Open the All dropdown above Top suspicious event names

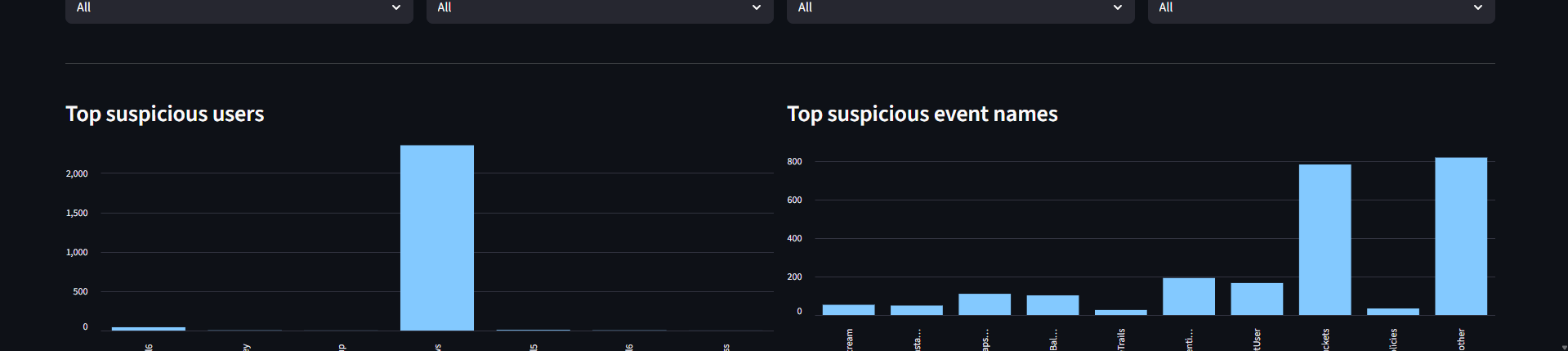[960, 8]
